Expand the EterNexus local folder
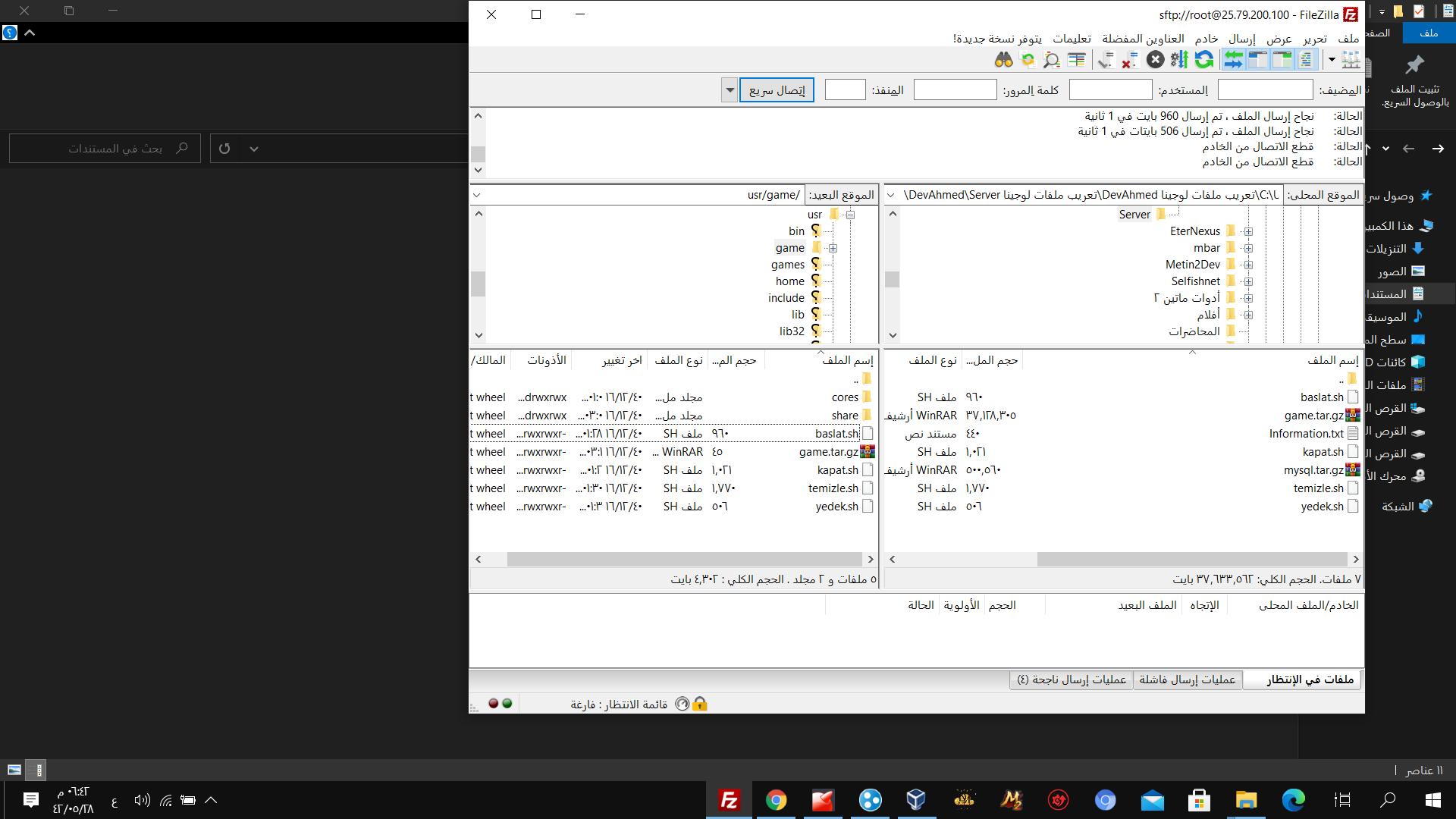 coord(1248,231)
